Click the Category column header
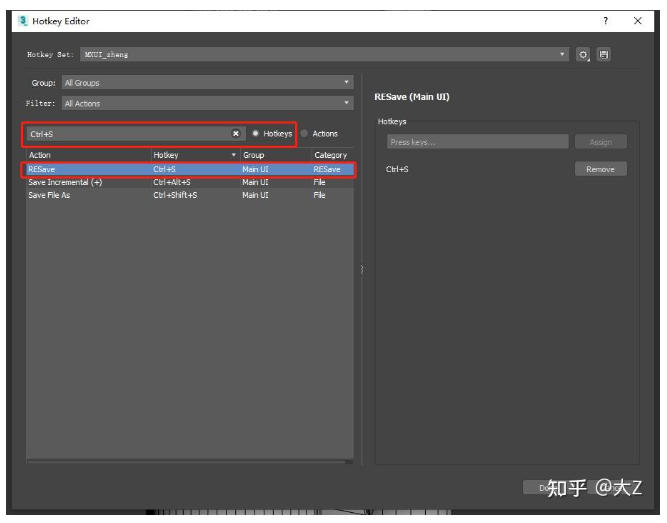 pyautogui.click(x=330, y=155)
